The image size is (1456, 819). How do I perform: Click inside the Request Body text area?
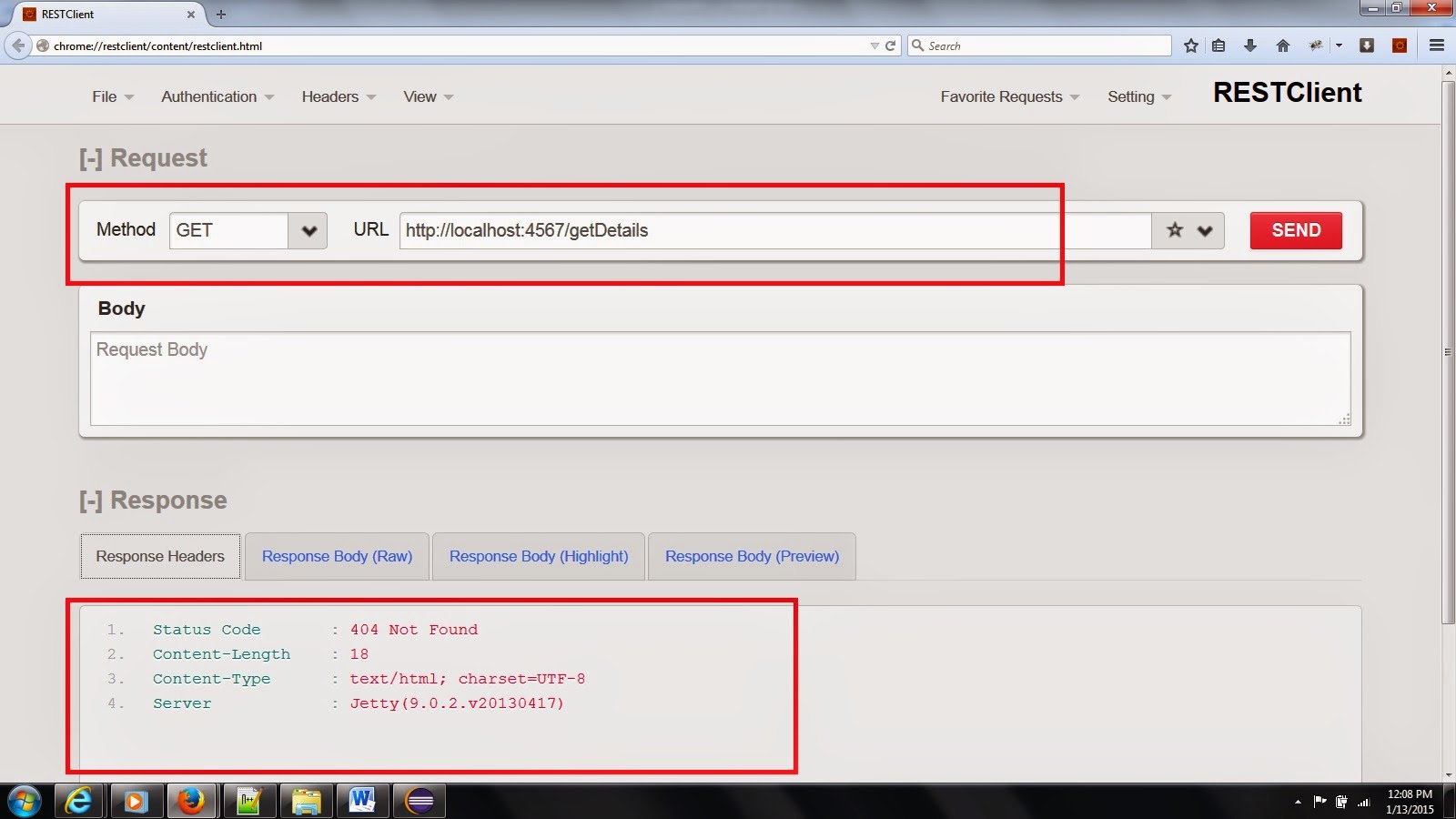[x=719, y=378]
